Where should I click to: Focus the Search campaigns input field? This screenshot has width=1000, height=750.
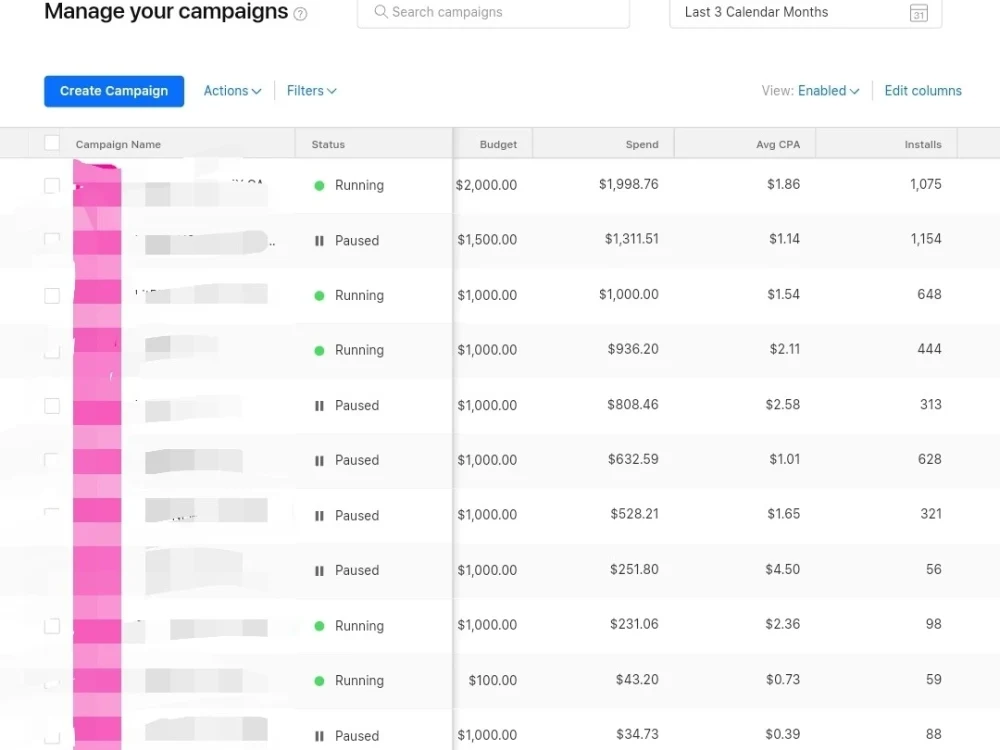tap(494, 12)
